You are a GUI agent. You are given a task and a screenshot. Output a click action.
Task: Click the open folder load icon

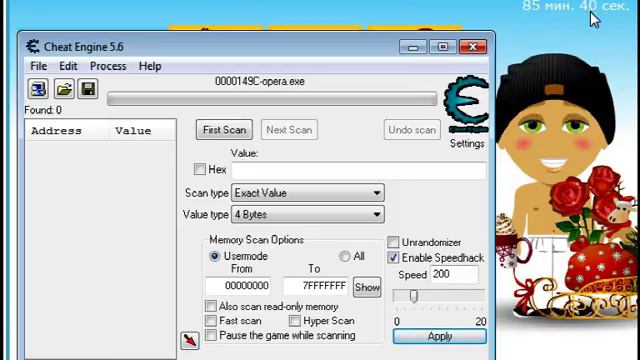tap(64, 89)
